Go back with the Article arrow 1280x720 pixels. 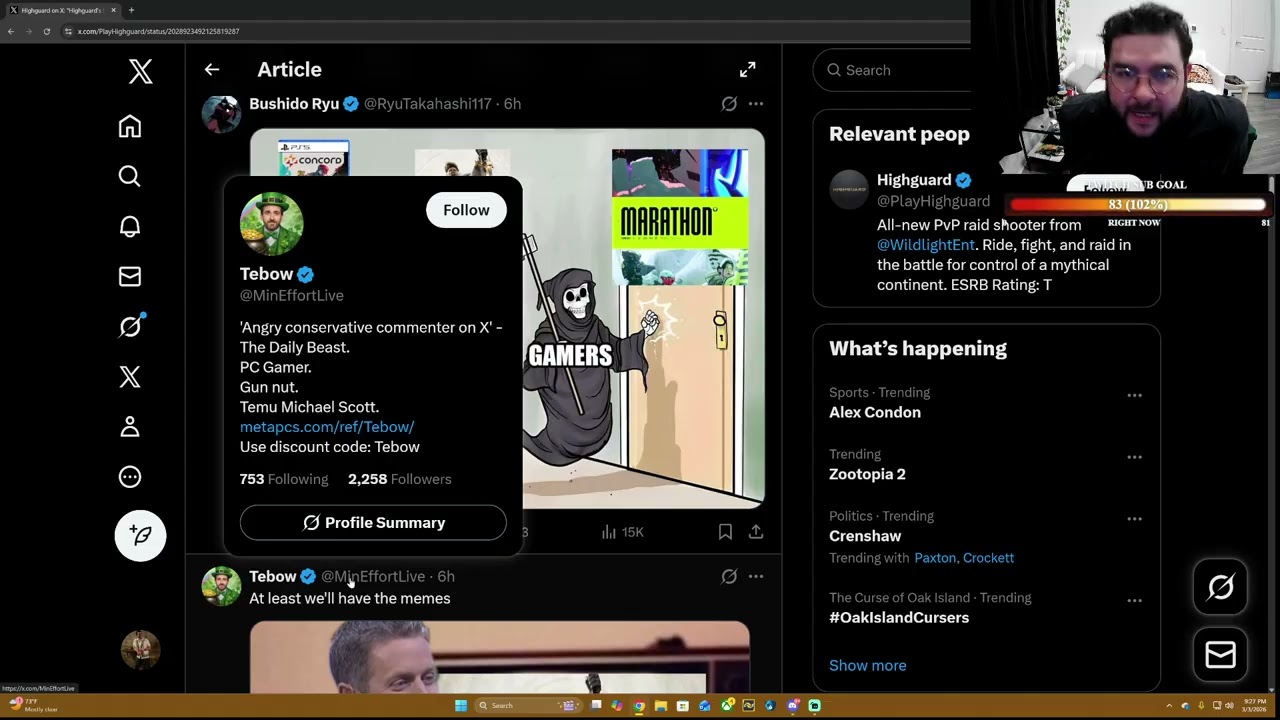tap(212, 70)
